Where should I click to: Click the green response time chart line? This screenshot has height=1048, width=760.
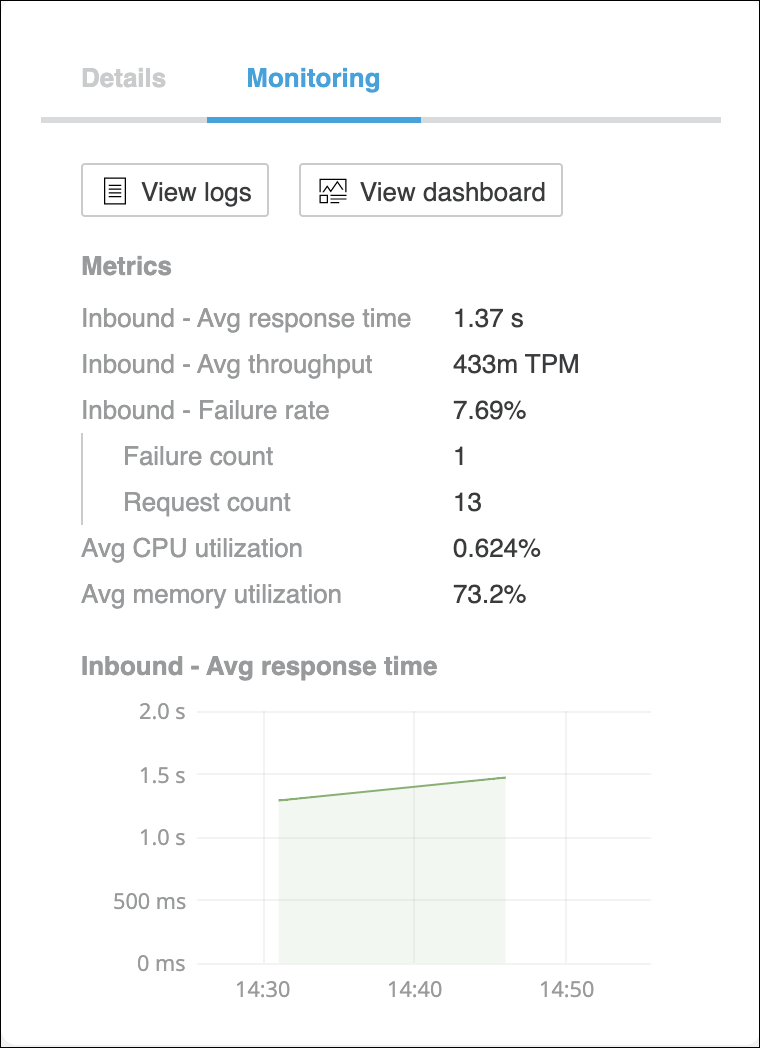[x=392, y=789]
